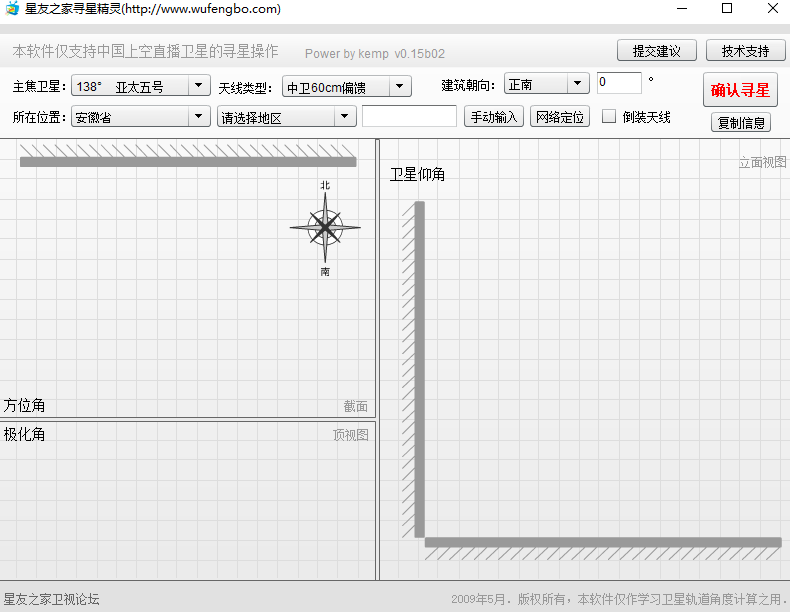This screenshot has height=612, width=790.
Task: Enable the 倒装天线 checkbox
Action: (x=609, y=117)
